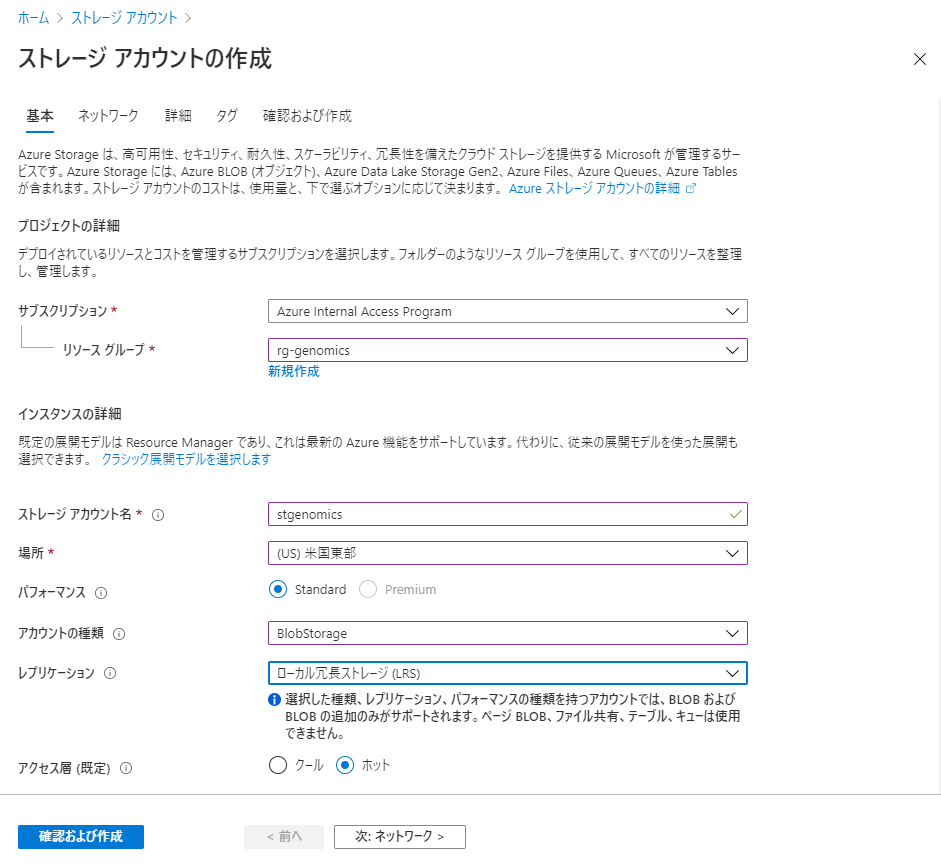
Task: Open Azure ストレージ アカウントの詳細 link
Action: (594, 188)
